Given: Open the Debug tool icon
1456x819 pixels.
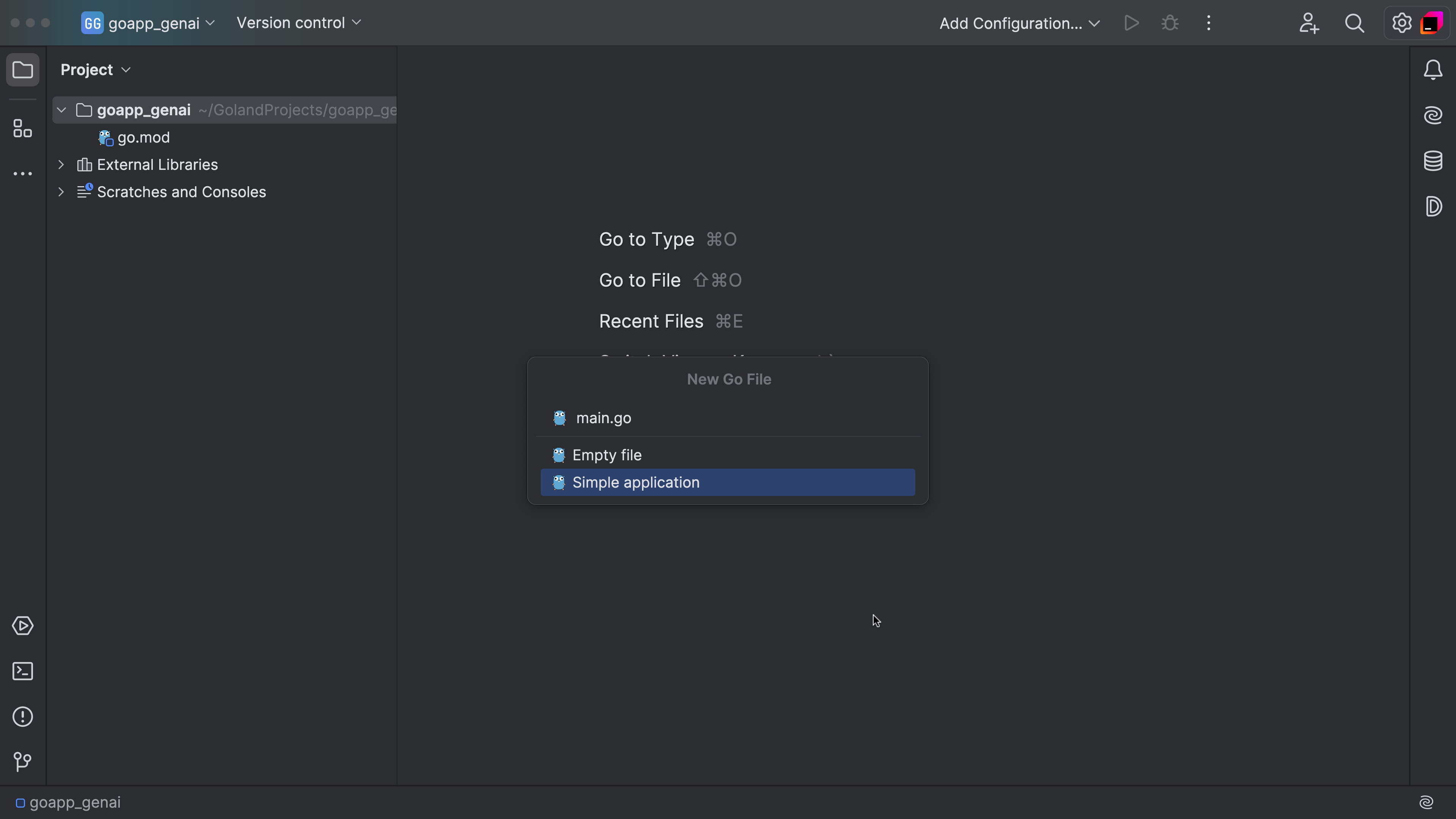Looking at the screenshot, I should pos(1170,22).
